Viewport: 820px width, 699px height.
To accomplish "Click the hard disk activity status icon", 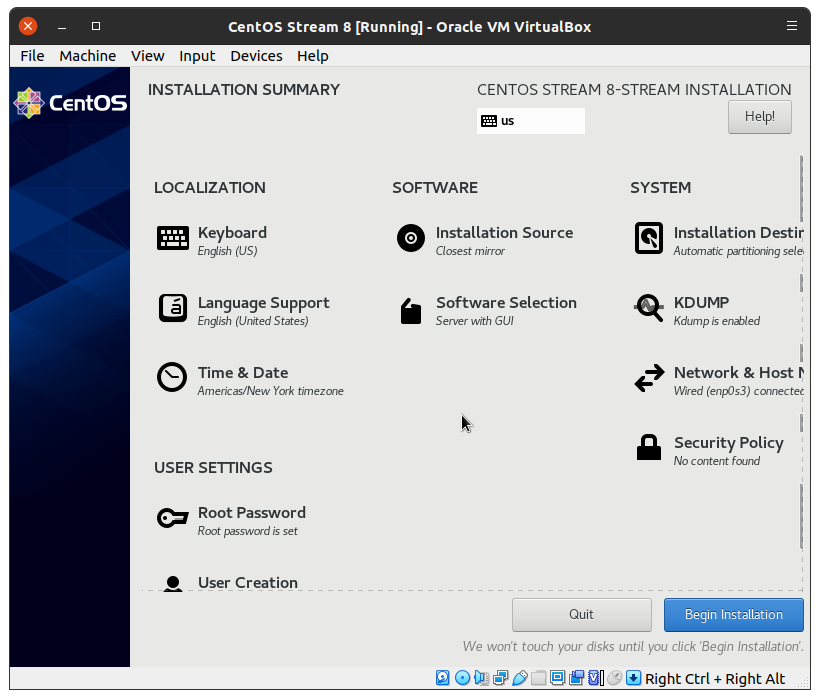I will click(443, 678).
